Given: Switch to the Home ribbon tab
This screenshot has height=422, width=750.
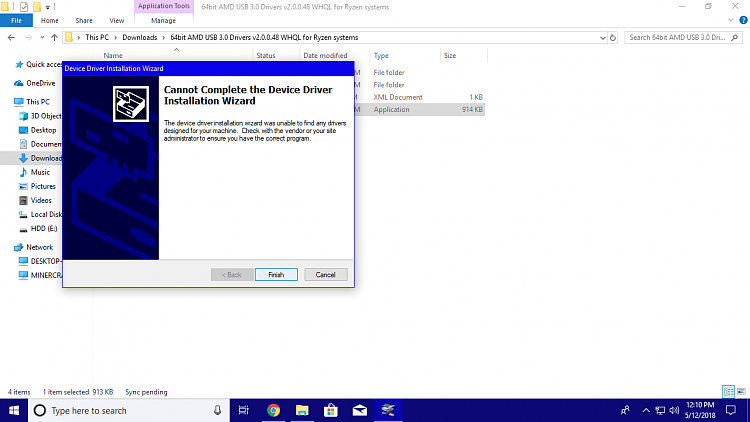Looking at the screenshot, I should pyautogui.click(x=49, y=21).
